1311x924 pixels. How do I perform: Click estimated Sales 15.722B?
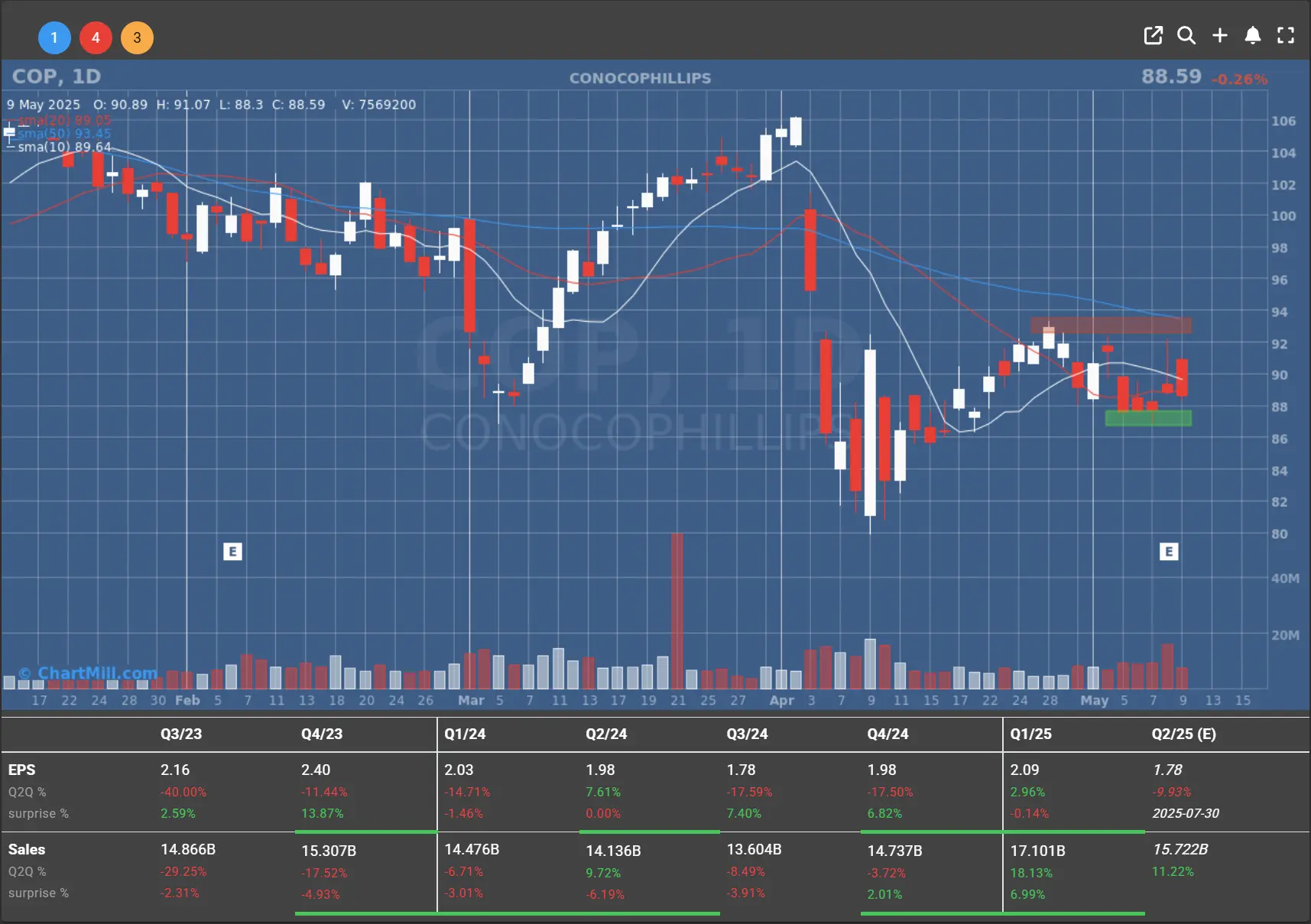[1180, 849]
